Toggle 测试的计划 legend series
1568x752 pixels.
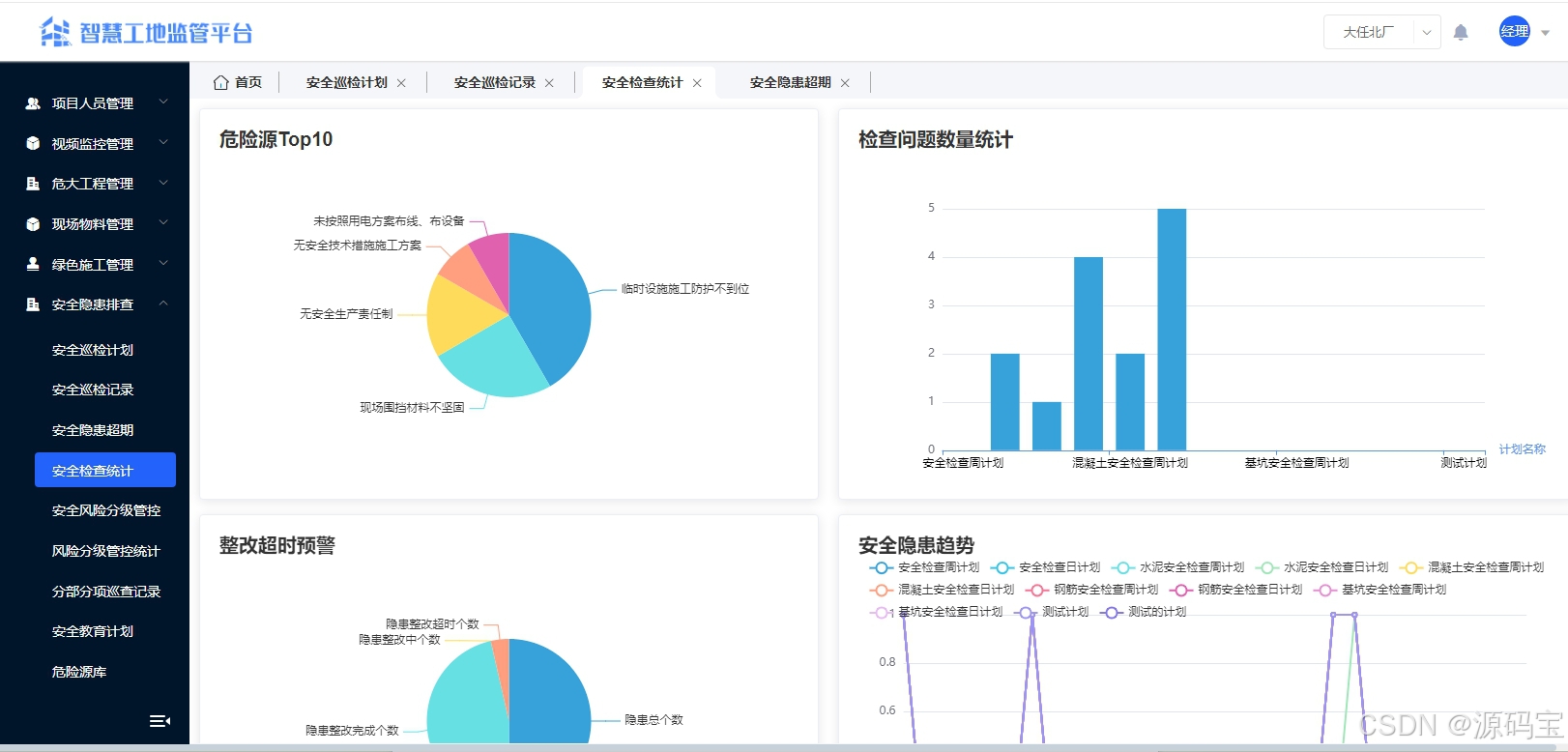coord(1144,612)
